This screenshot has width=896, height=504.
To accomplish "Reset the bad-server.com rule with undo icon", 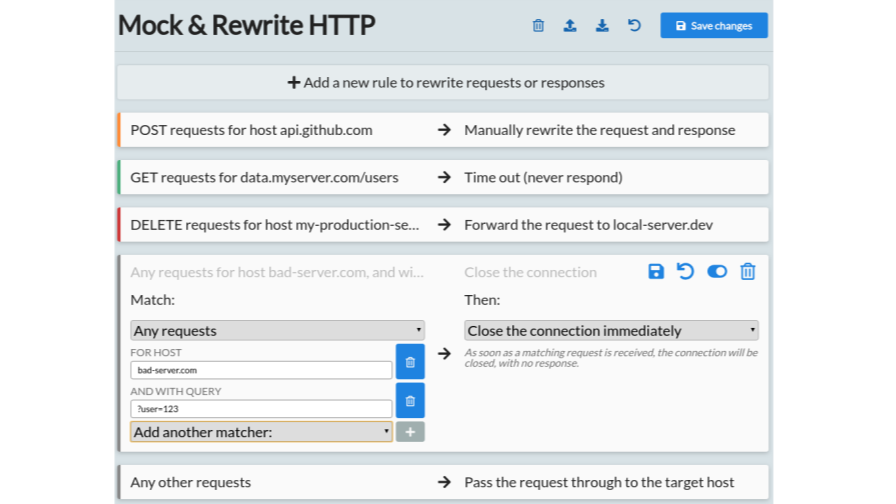I will tap(685, 271).
